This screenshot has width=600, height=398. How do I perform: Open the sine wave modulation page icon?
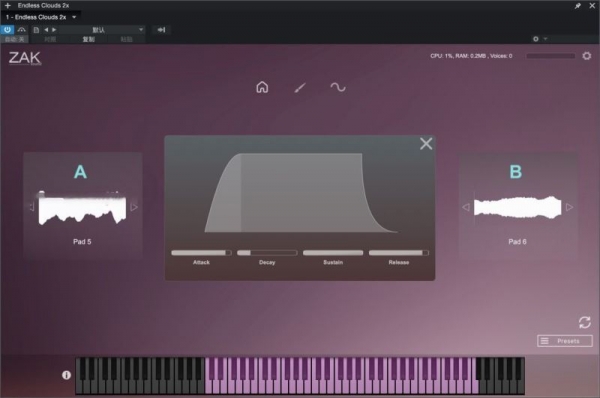tap(338, 87)
